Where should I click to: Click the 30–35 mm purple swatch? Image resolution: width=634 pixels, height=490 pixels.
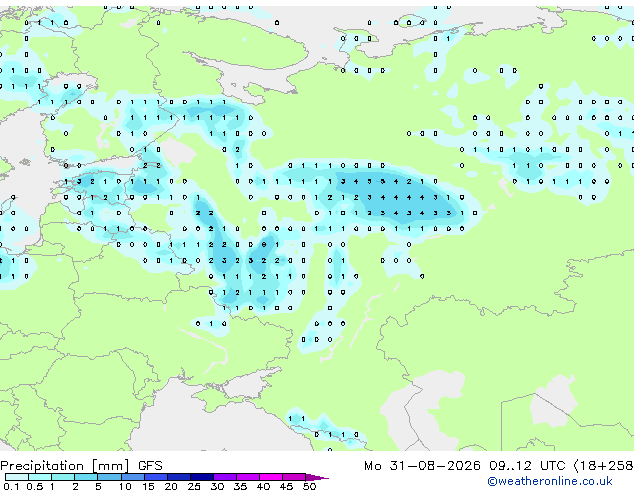(224, 477)
